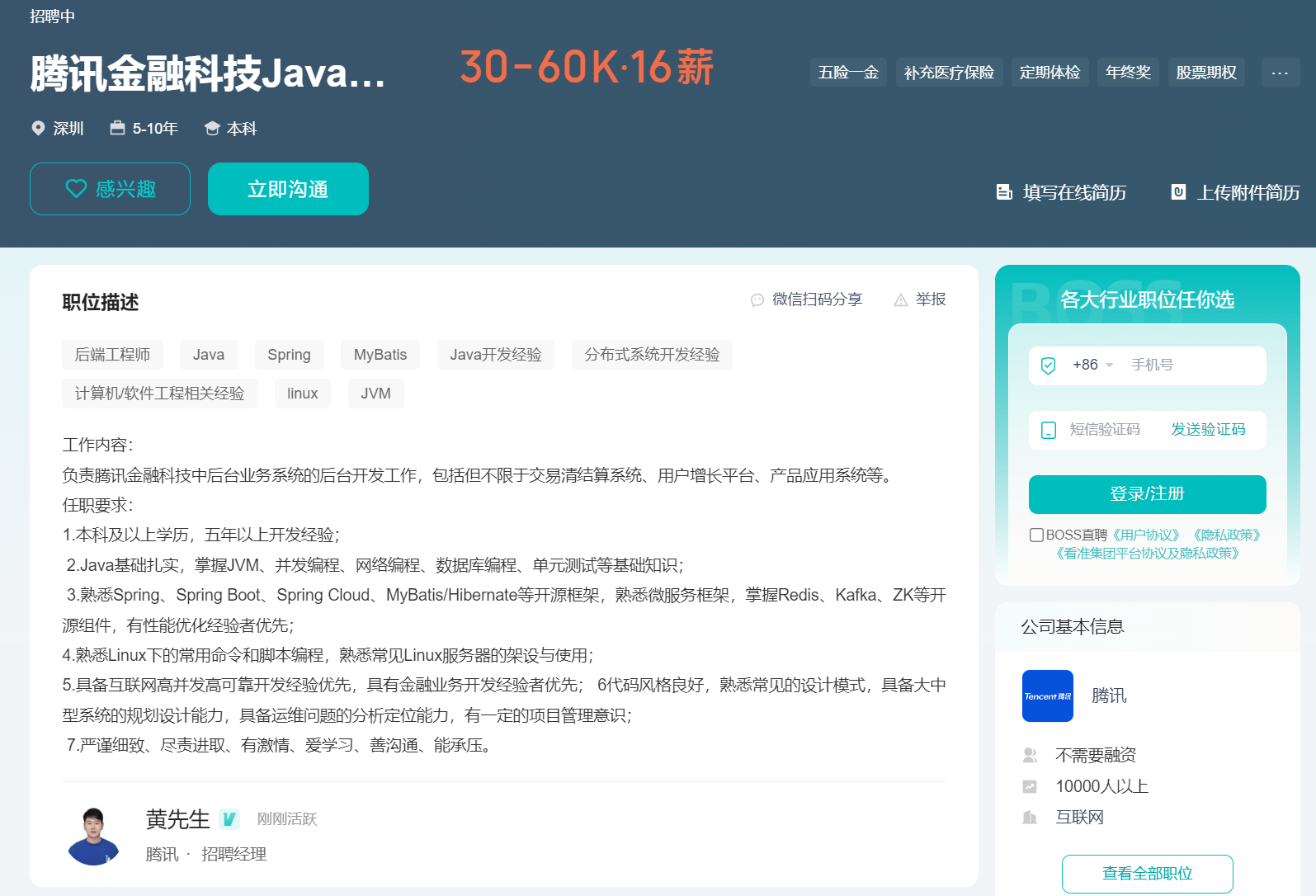Open the Tencent company logo
Image resolution: width=1316 pixels, height=896 pixels.
pos(1048,696)
